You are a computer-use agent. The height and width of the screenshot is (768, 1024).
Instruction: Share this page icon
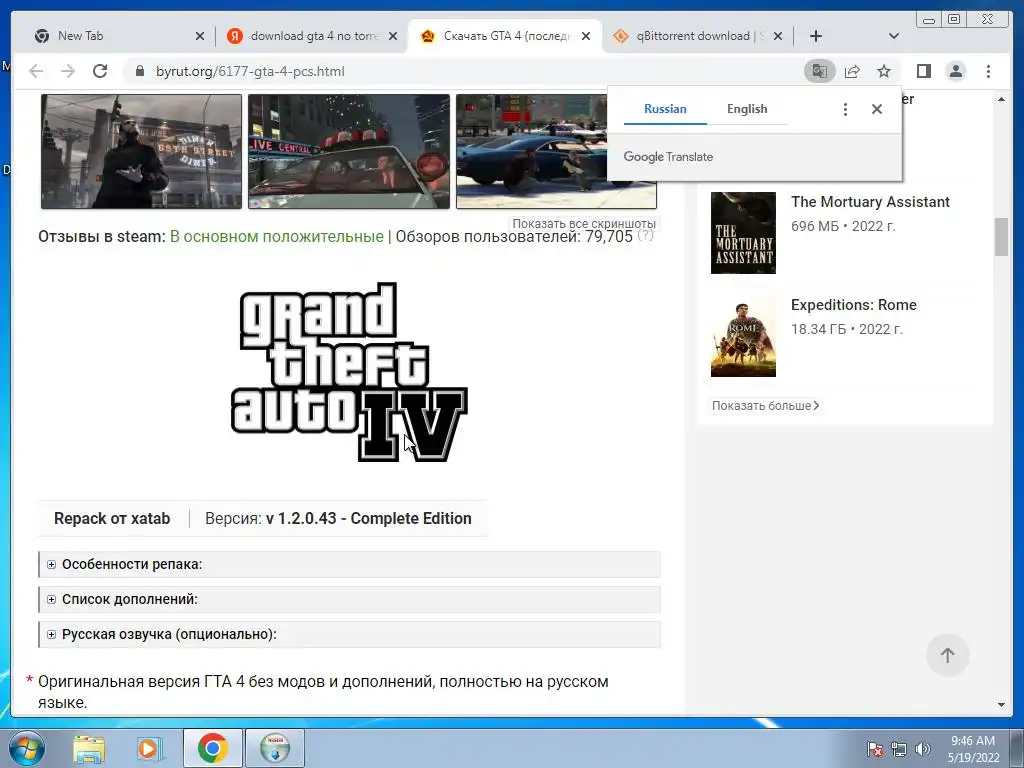(852, 71)
